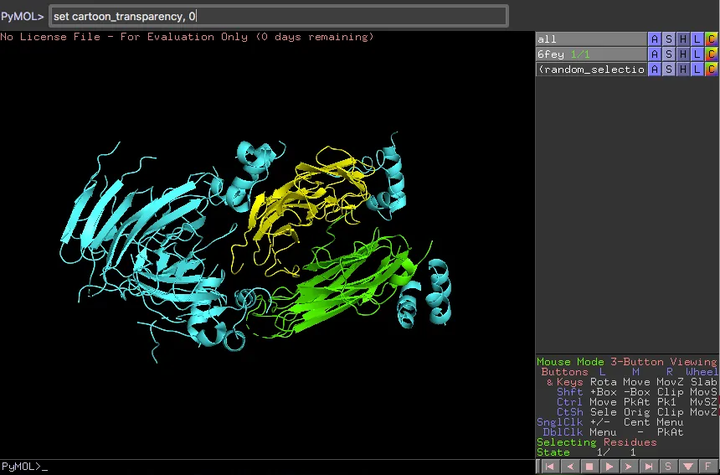Toggle sequence viewer with S button
720x475 pixels.
pyautogui.click(x=668, y=467)
